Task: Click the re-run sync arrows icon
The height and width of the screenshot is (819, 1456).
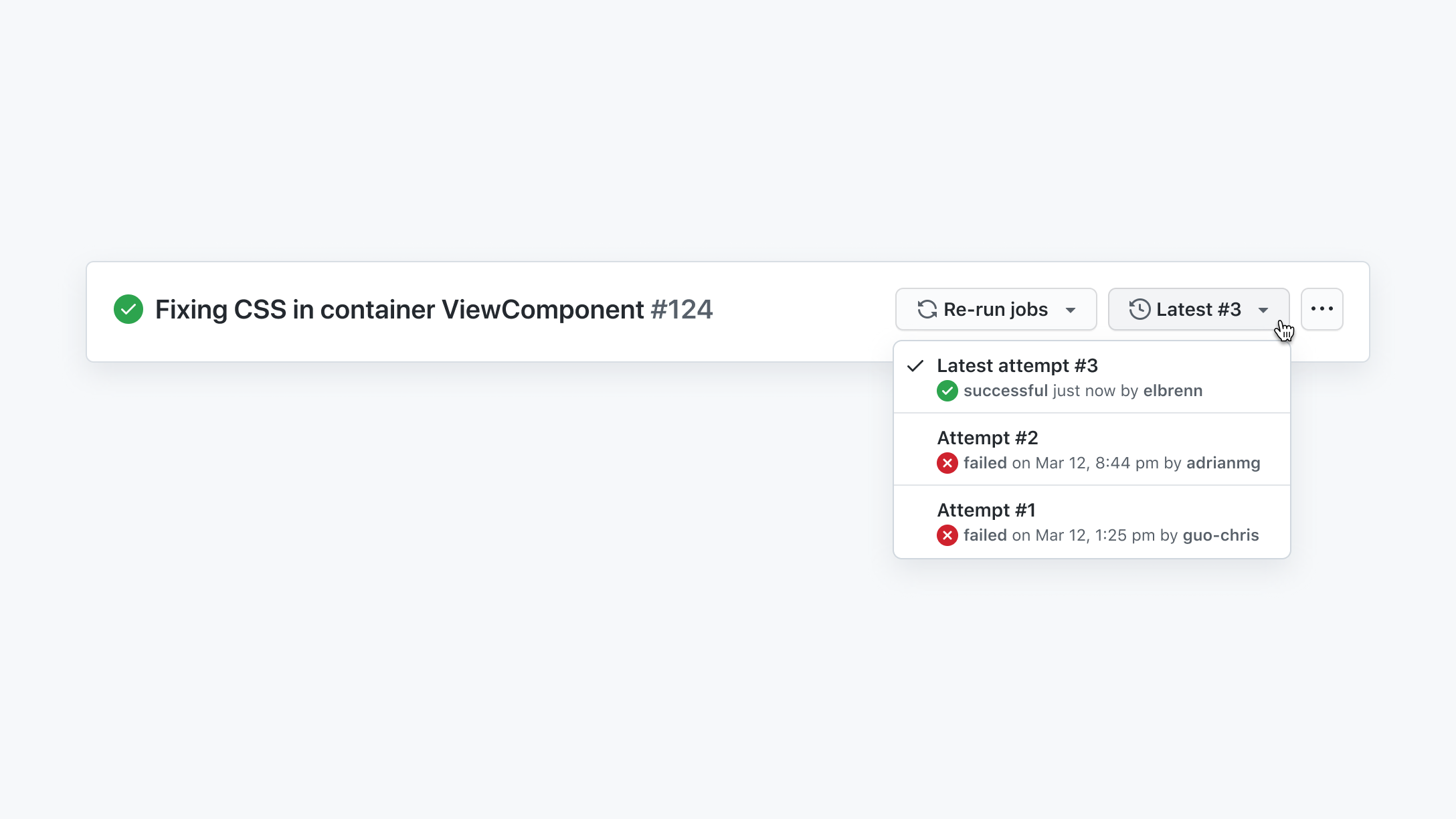Action: [x=927, y=309]
